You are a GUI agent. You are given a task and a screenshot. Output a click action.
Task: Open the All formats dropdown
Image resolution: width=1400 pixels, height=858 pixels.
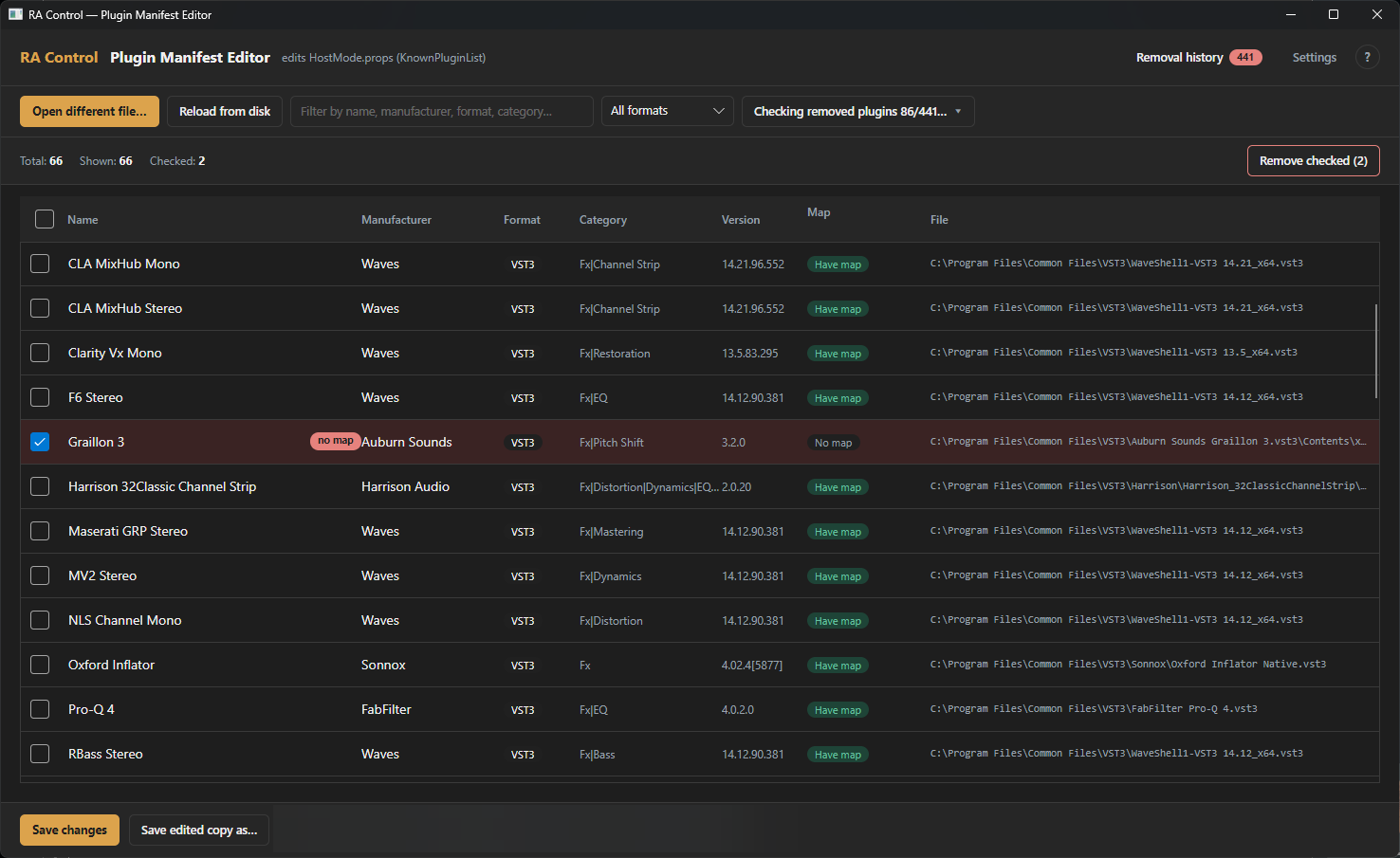point(668,111)
